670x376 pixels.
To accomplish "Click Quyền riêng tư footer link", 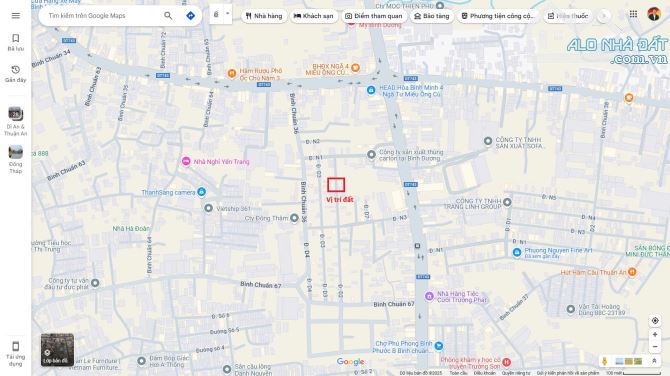I will pos(516,373).
